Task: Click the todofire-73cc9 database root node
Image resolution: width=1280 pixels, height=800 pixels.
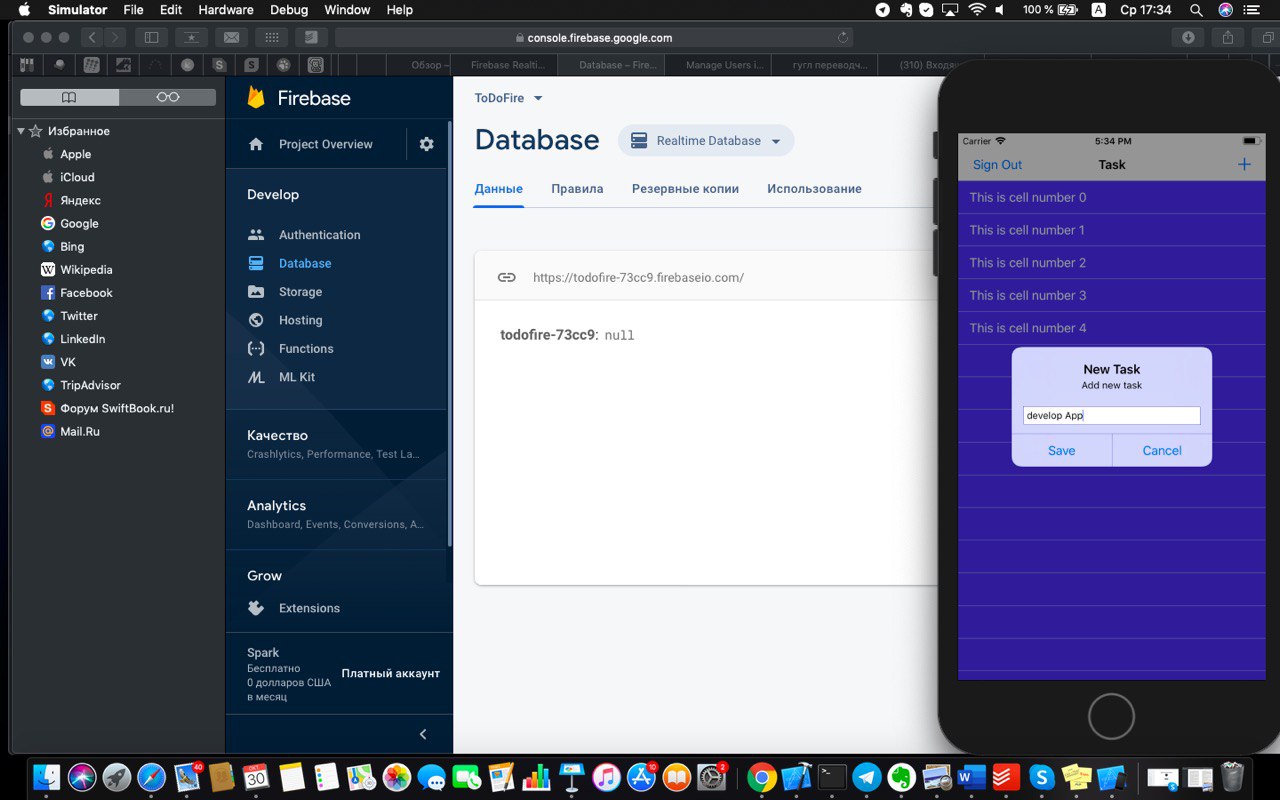Action: click(547, 335)
